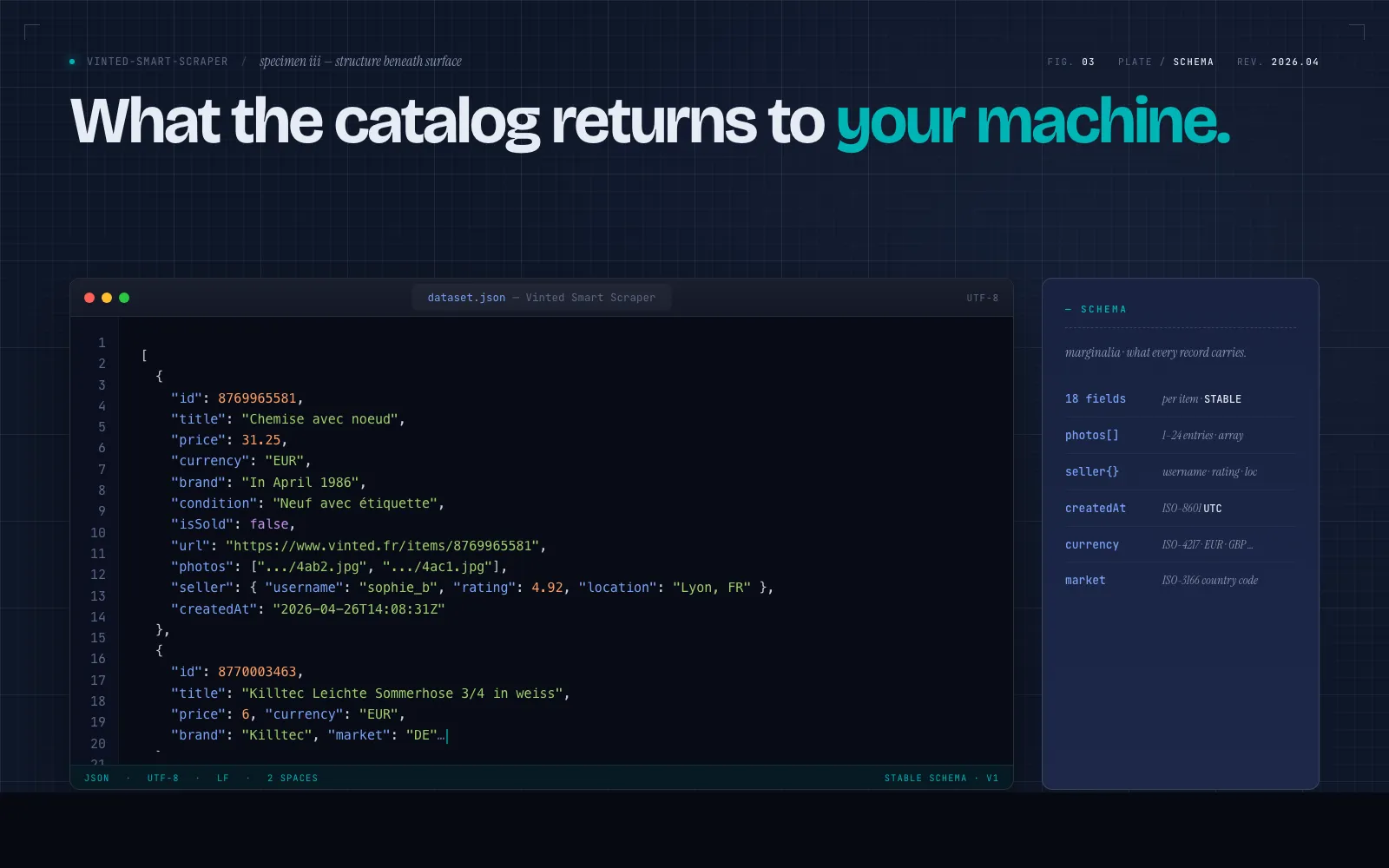Viewport: 1389px width, 868px height.
Task: Click the vinted.fr item URL string
Action: [383, 546]
